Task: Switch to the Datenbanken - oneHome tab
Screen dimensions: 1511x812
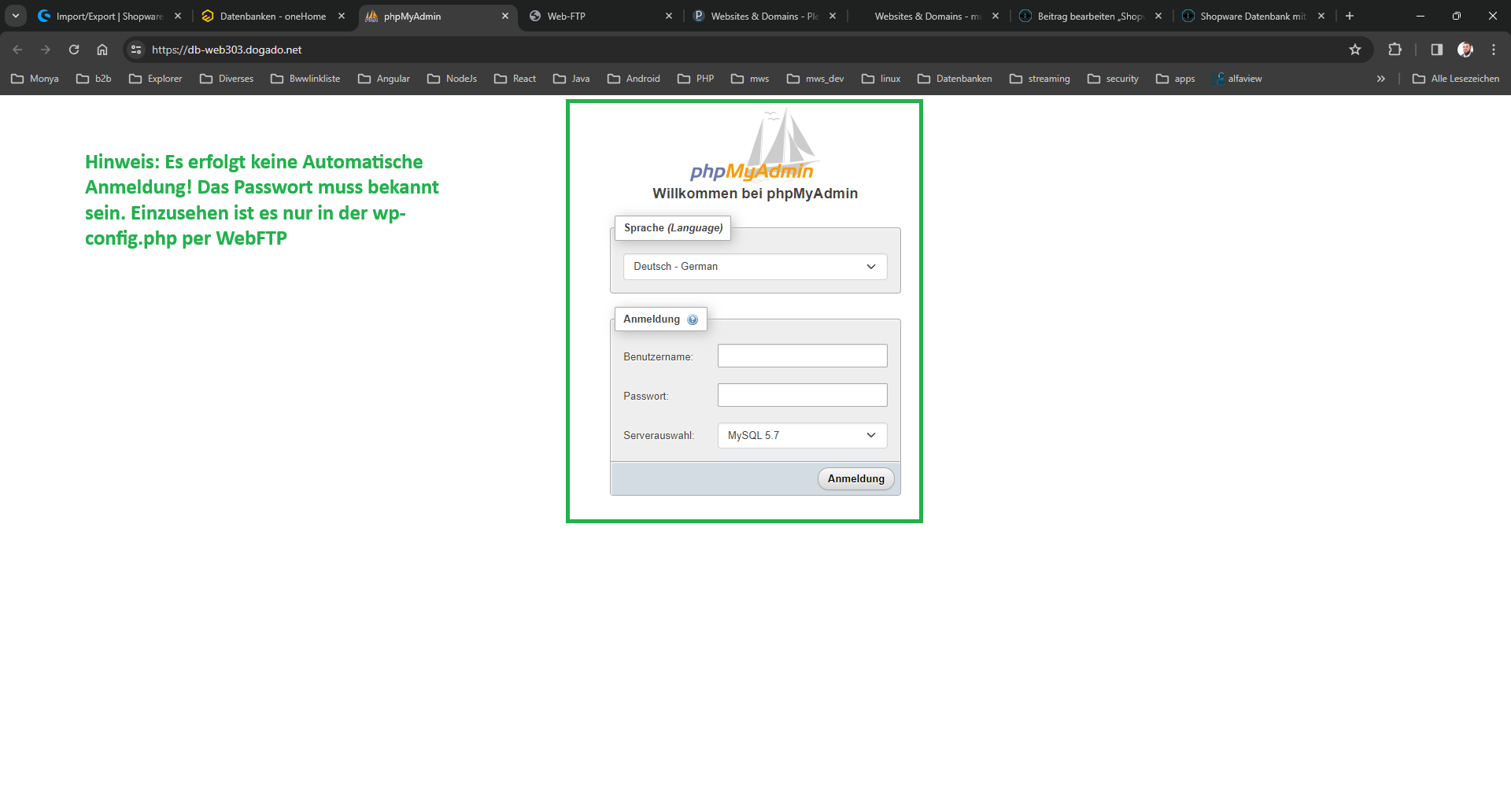Action: [272, 16]
